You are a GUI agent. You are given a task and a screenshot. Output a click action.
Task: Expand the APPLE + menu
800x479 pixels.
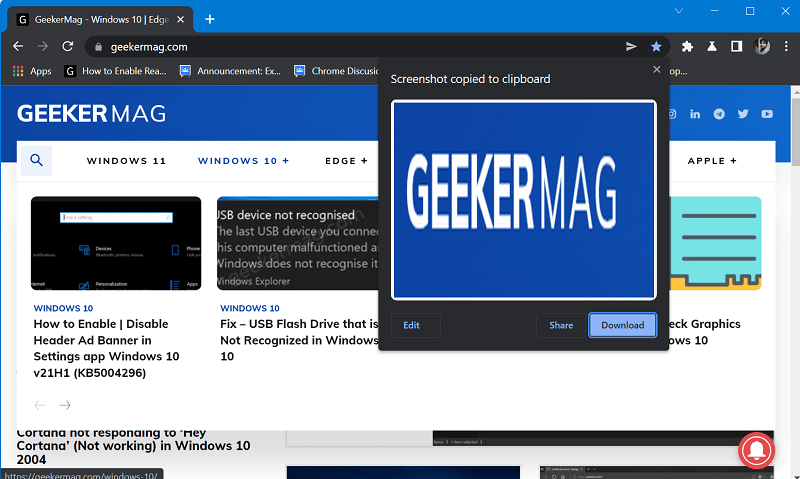(x=712, y=161)
